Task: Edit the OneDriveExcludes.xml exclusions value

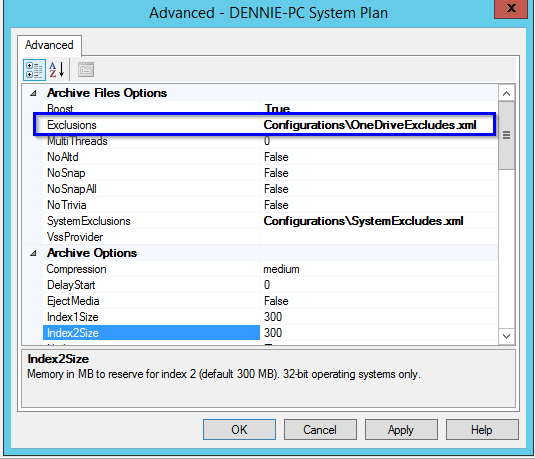Action: click(370, 125)
